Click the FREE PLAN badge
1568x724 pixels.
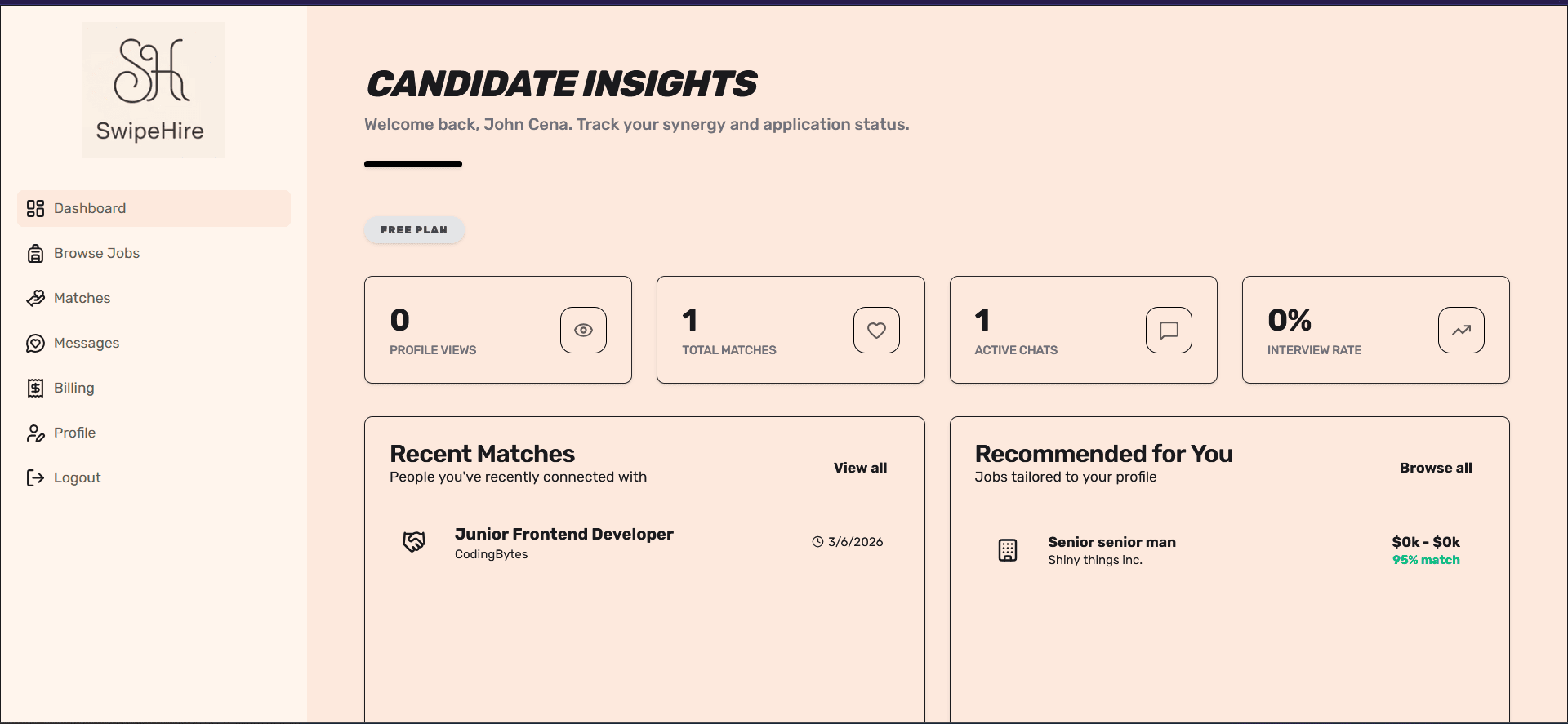414,230
